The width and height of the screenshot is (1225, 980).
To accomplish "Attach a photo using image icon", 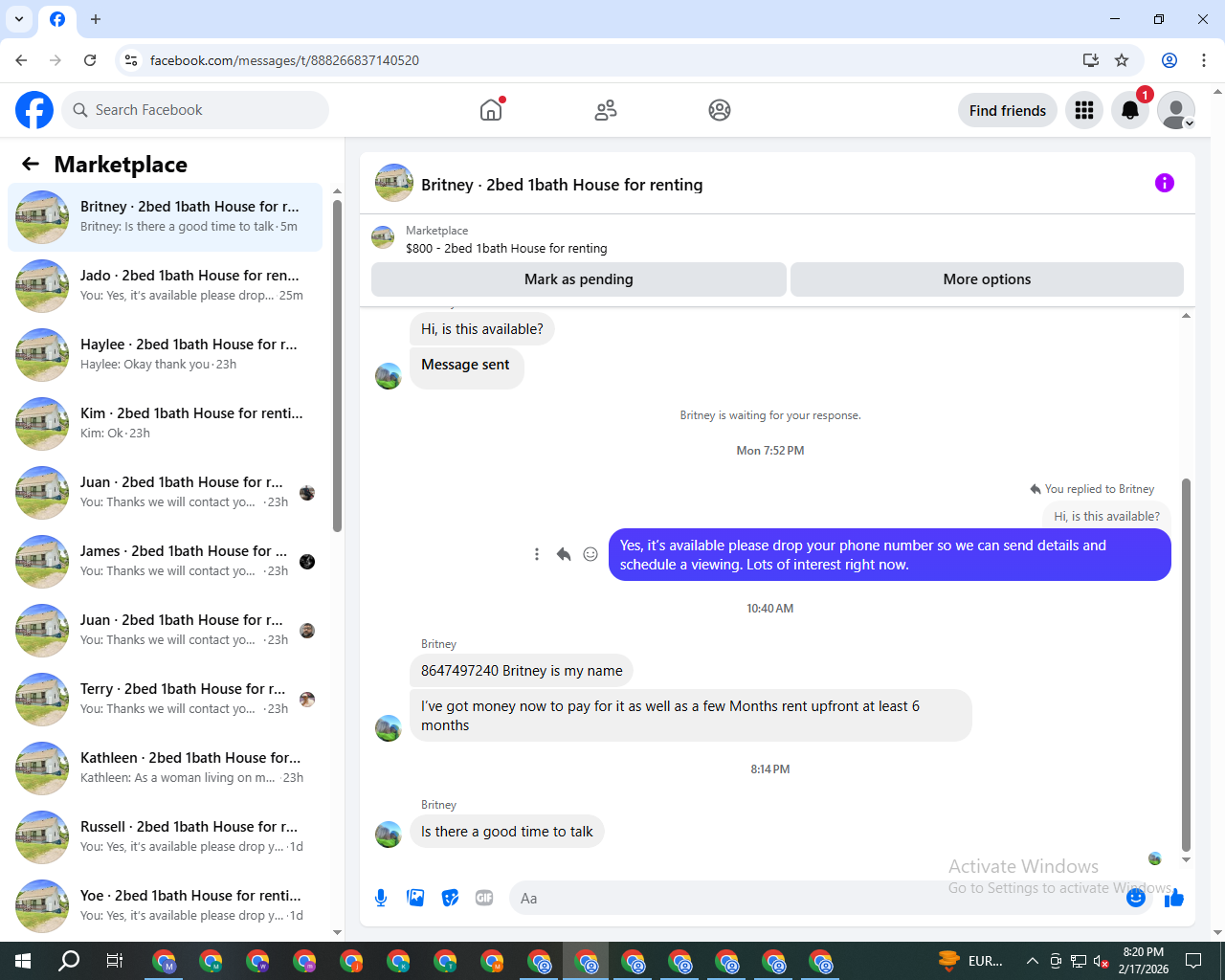I will tap(415, 898).
